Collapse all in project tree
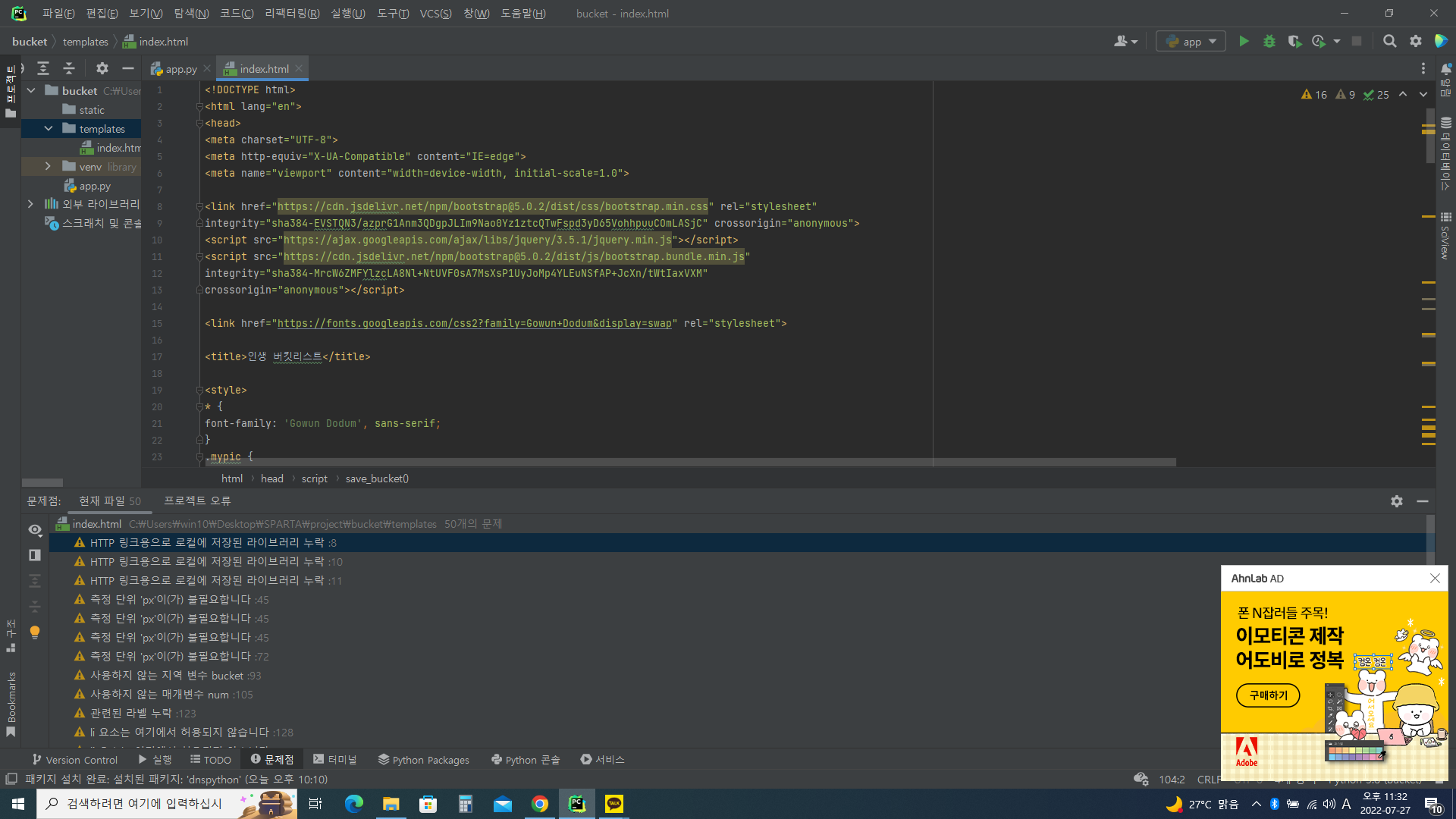The height and width of the screenshot is (819, 1456). 69,68
